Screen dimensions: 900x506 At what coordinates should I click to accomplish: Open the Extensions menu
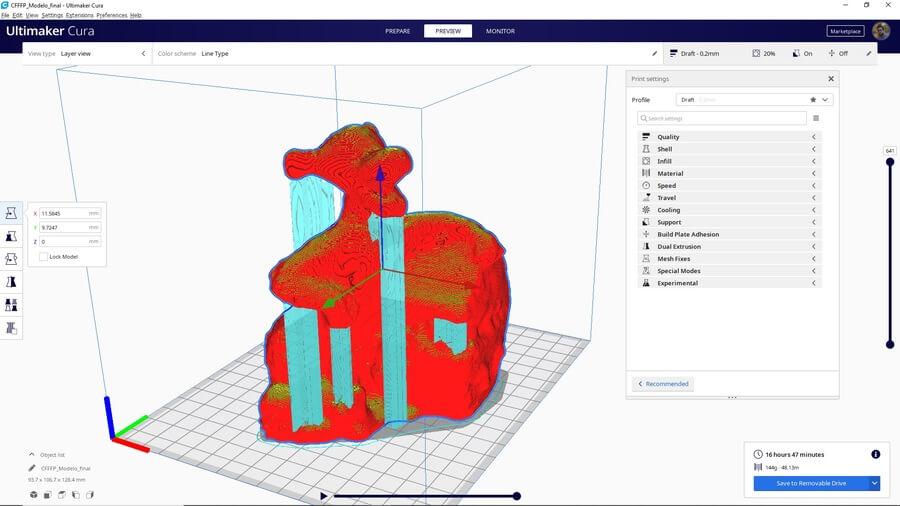click(79, 15)
